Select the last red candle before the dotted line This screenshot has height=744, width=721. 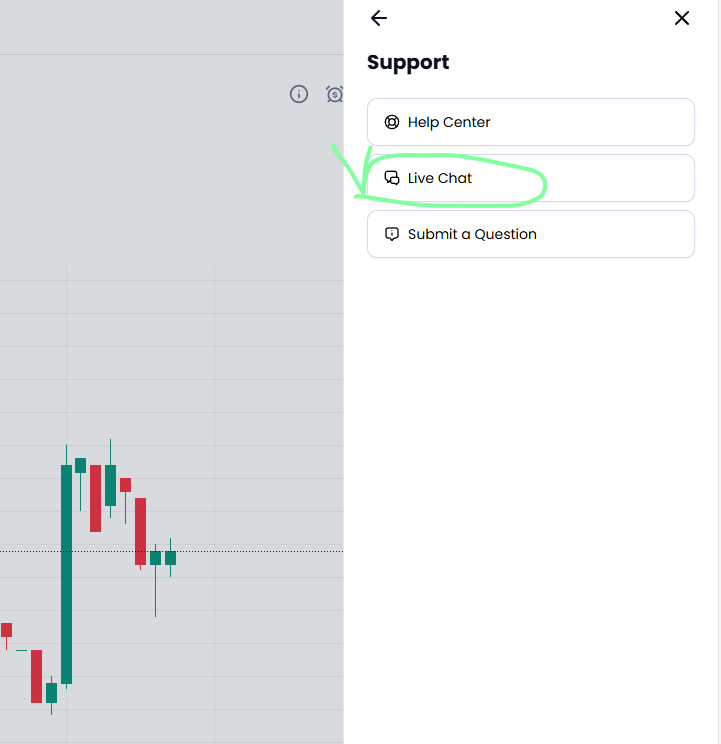(141, 531)
